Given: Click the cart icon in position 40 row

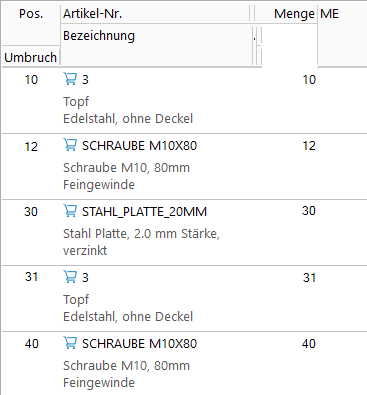Looking at the screenshot, I should (x=70, y=343).
